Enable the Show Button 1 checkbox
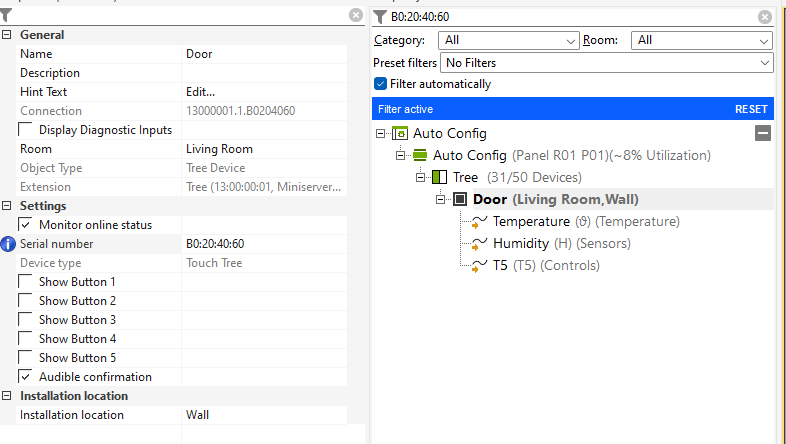786x444 pixels. point(26,282)
